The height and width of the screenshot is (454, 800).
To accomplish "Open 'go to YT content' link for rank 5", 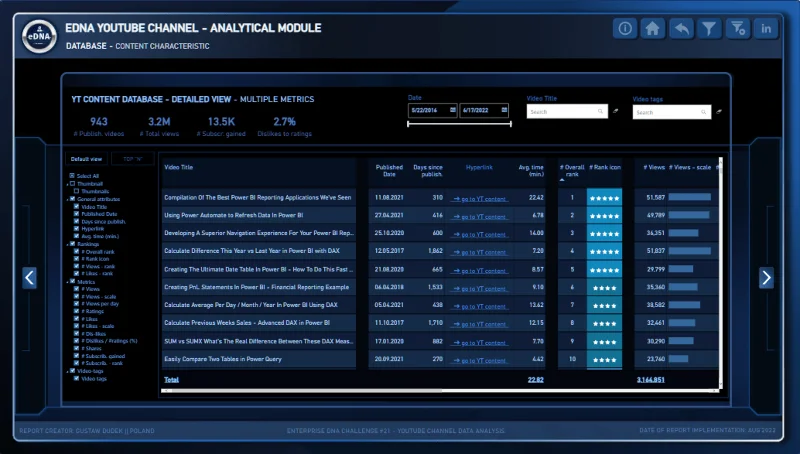I will (480, 271).
